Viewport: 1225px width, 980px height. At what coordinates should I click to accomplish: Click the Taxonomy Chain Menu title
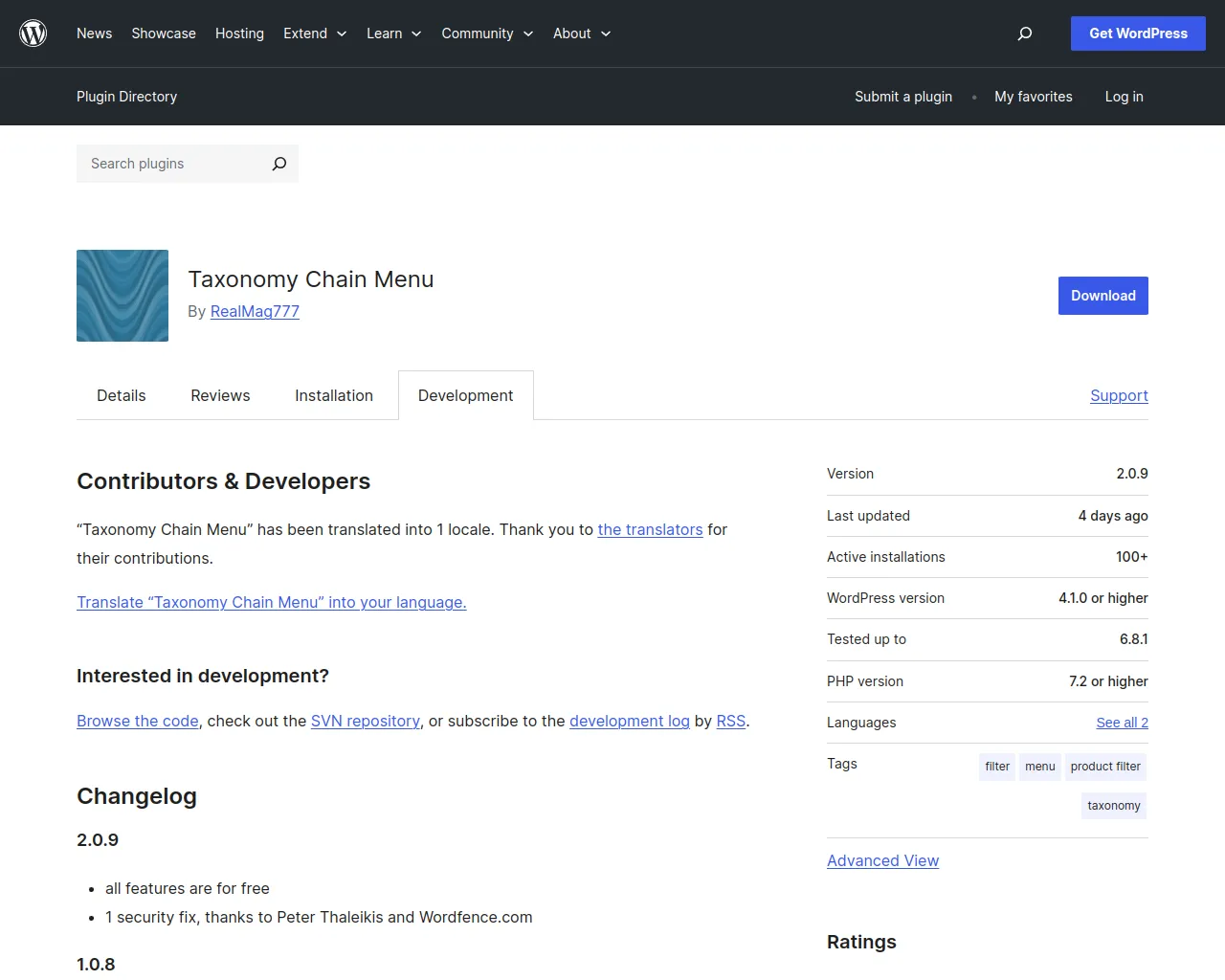click(x=311, y=279)
